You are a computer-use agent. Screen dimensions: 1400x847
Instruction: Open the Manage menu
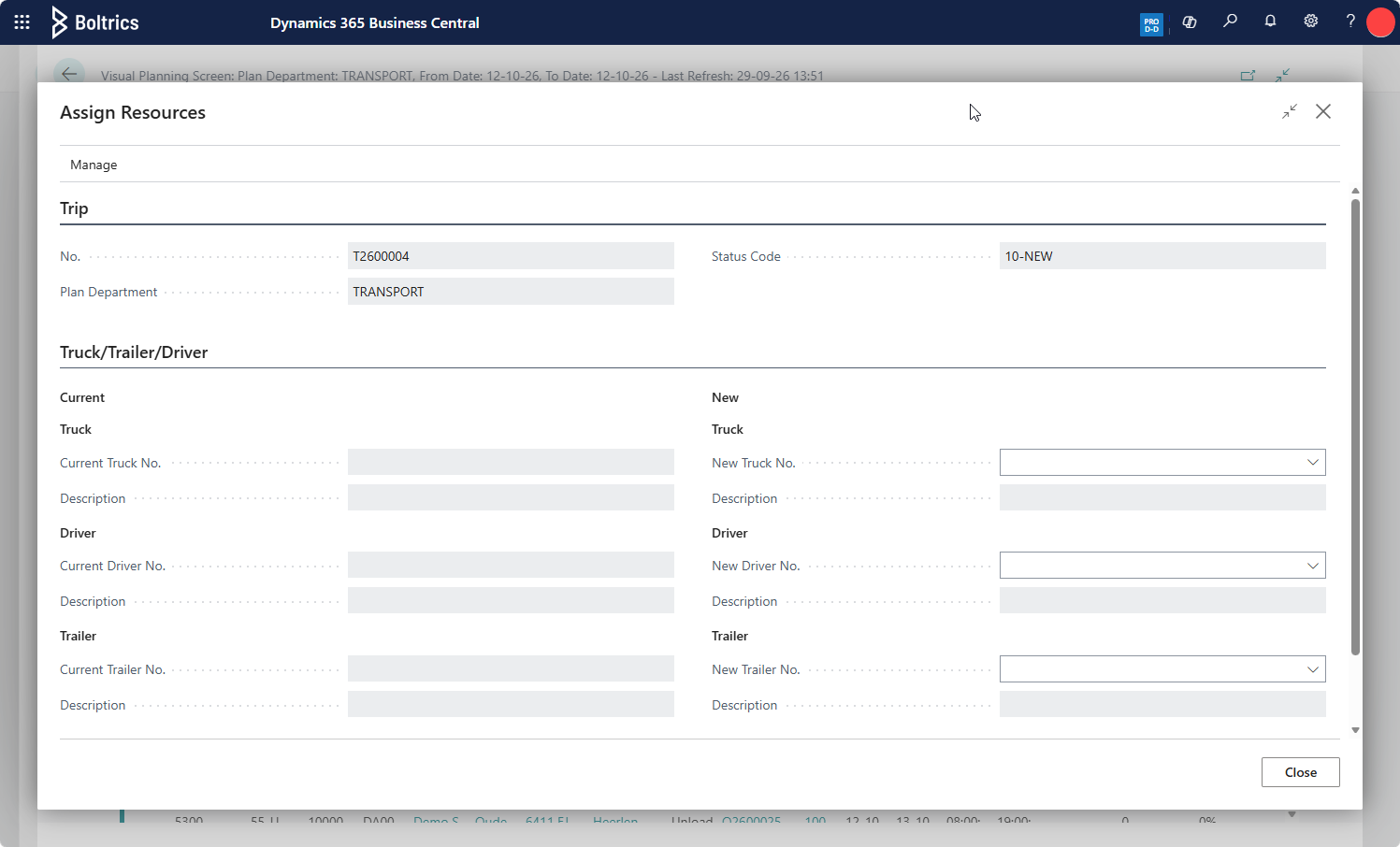point(94,165)
